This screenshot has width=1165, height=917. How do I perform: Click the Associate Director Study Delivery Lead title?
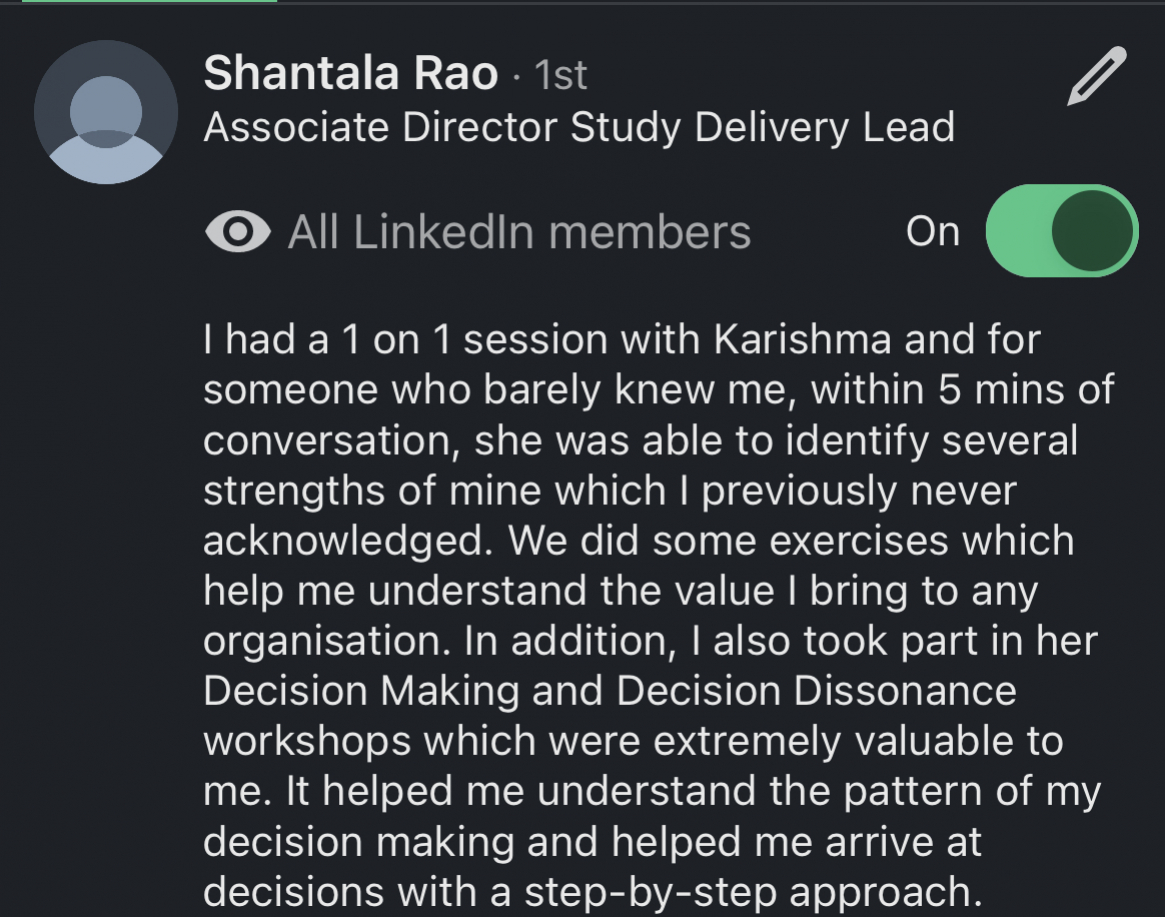click(578, 127)
